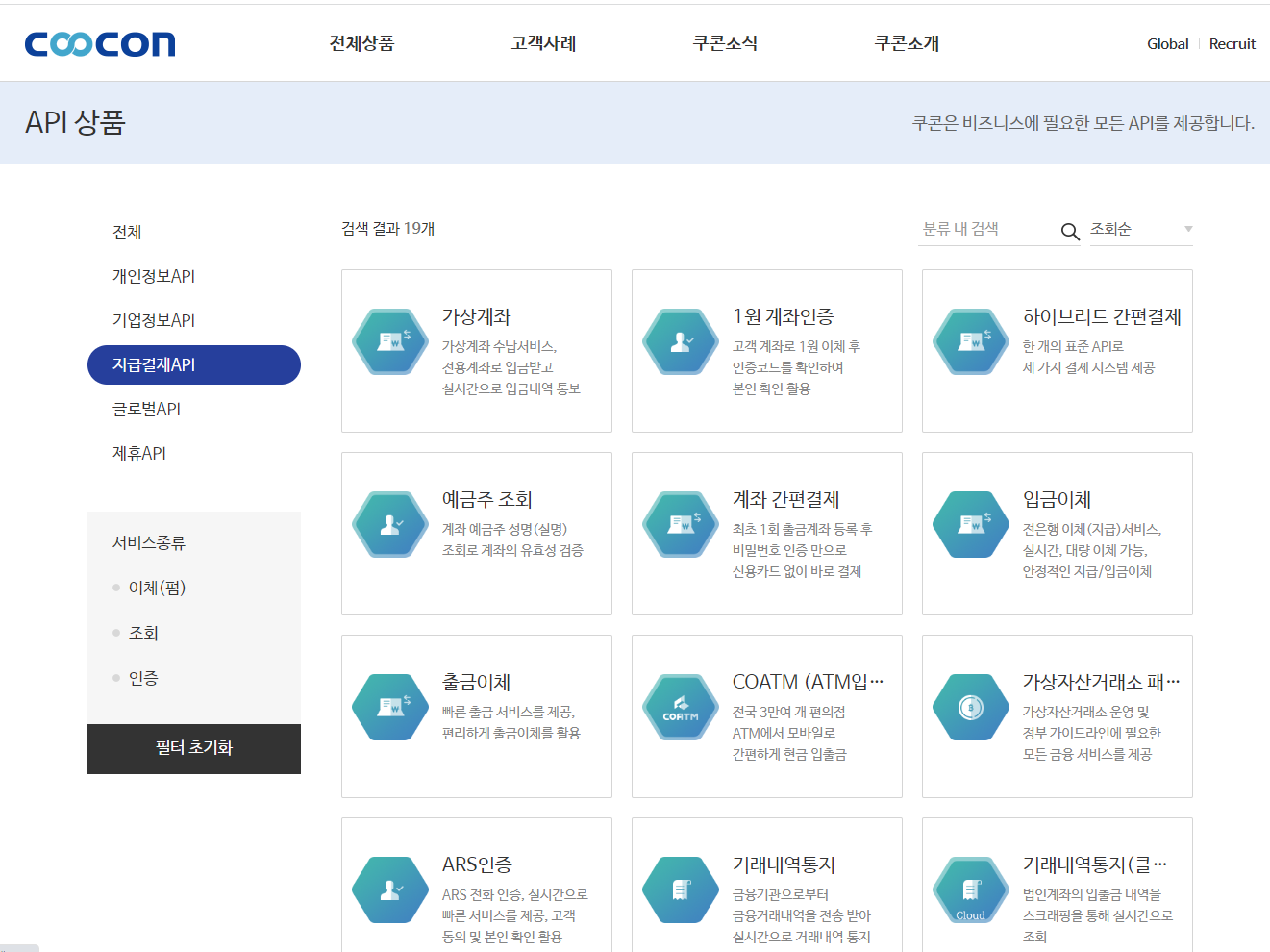The width and height of the screenshot is (1270, 952).
Task: Select the 지급결제API category
Action: point(194,364)
